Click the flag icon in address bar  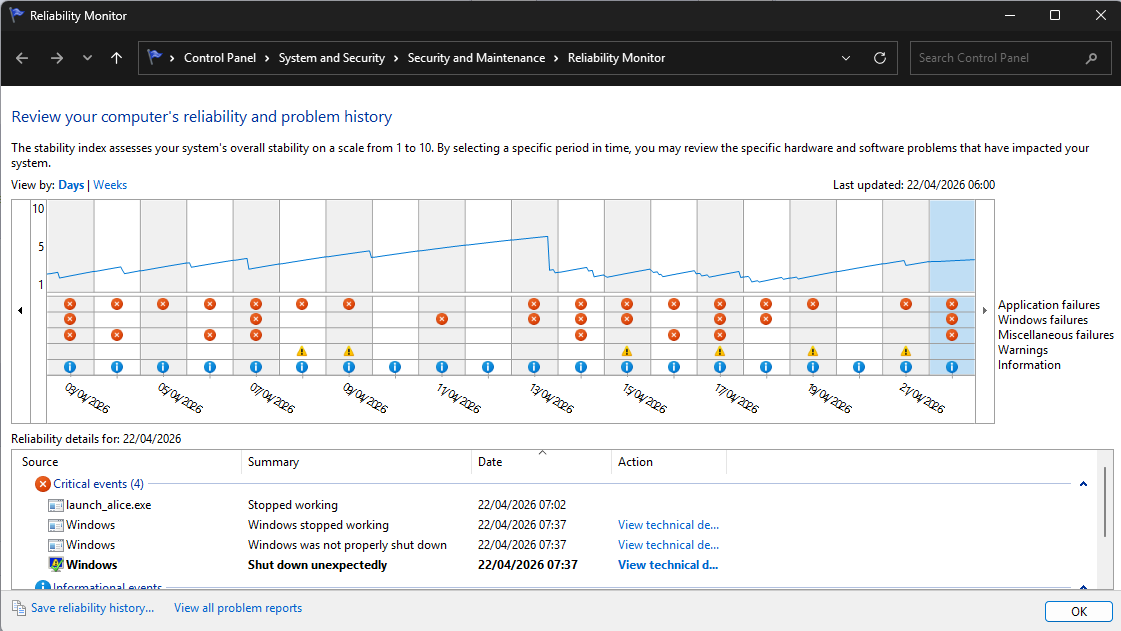tap(154, 57)
